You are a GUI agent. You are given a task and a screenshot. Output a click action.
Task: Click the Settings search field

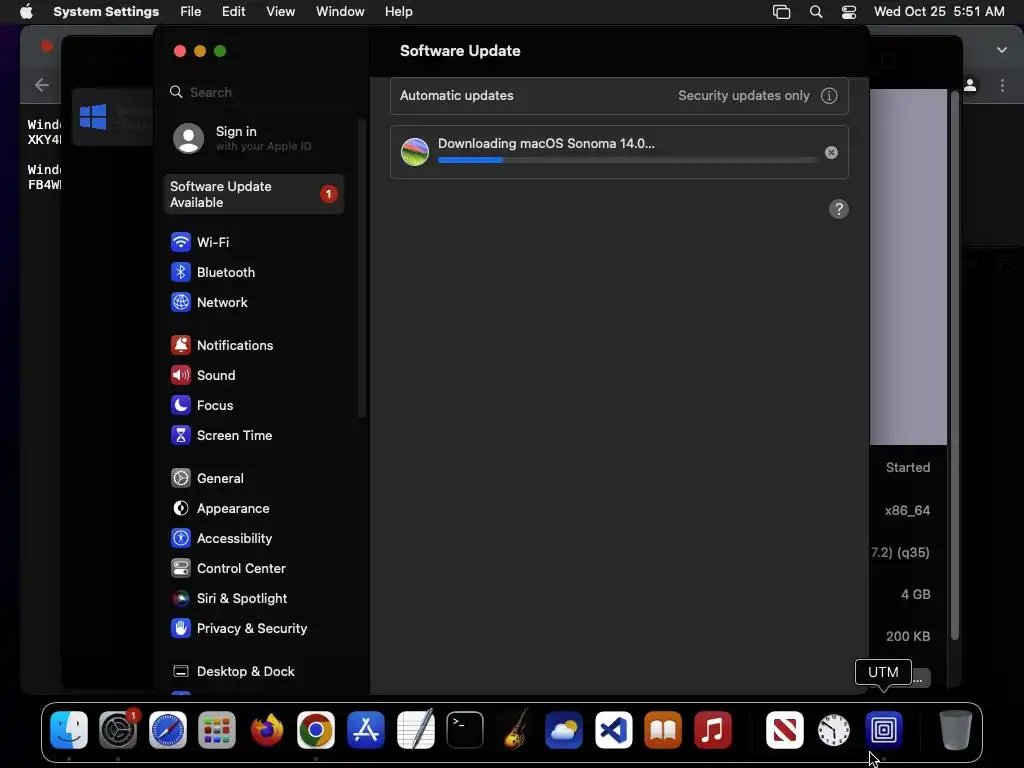coord(261,93)
